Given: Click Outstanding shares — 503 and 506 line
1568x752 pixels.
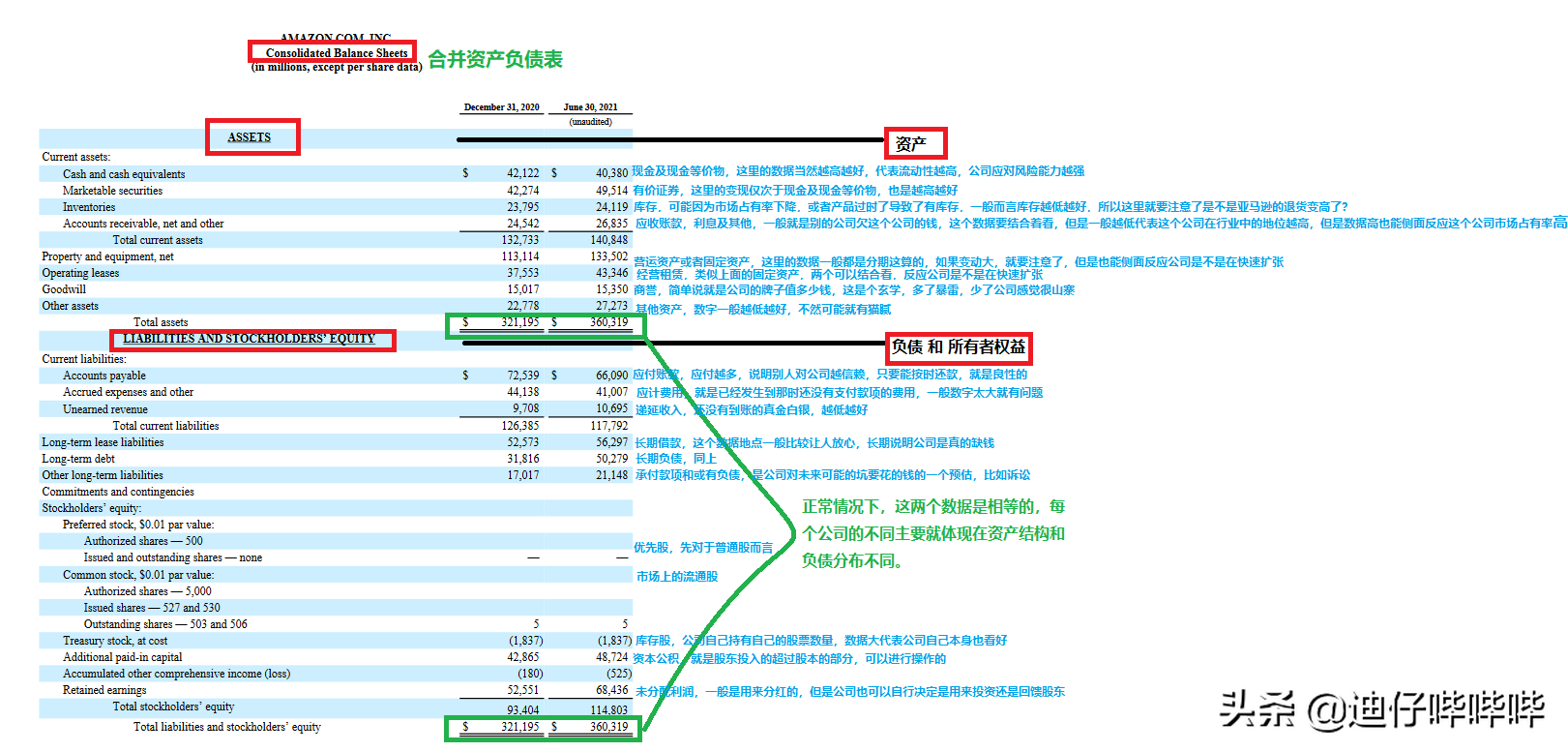Looking at the screenshot, I should (165, 624).
